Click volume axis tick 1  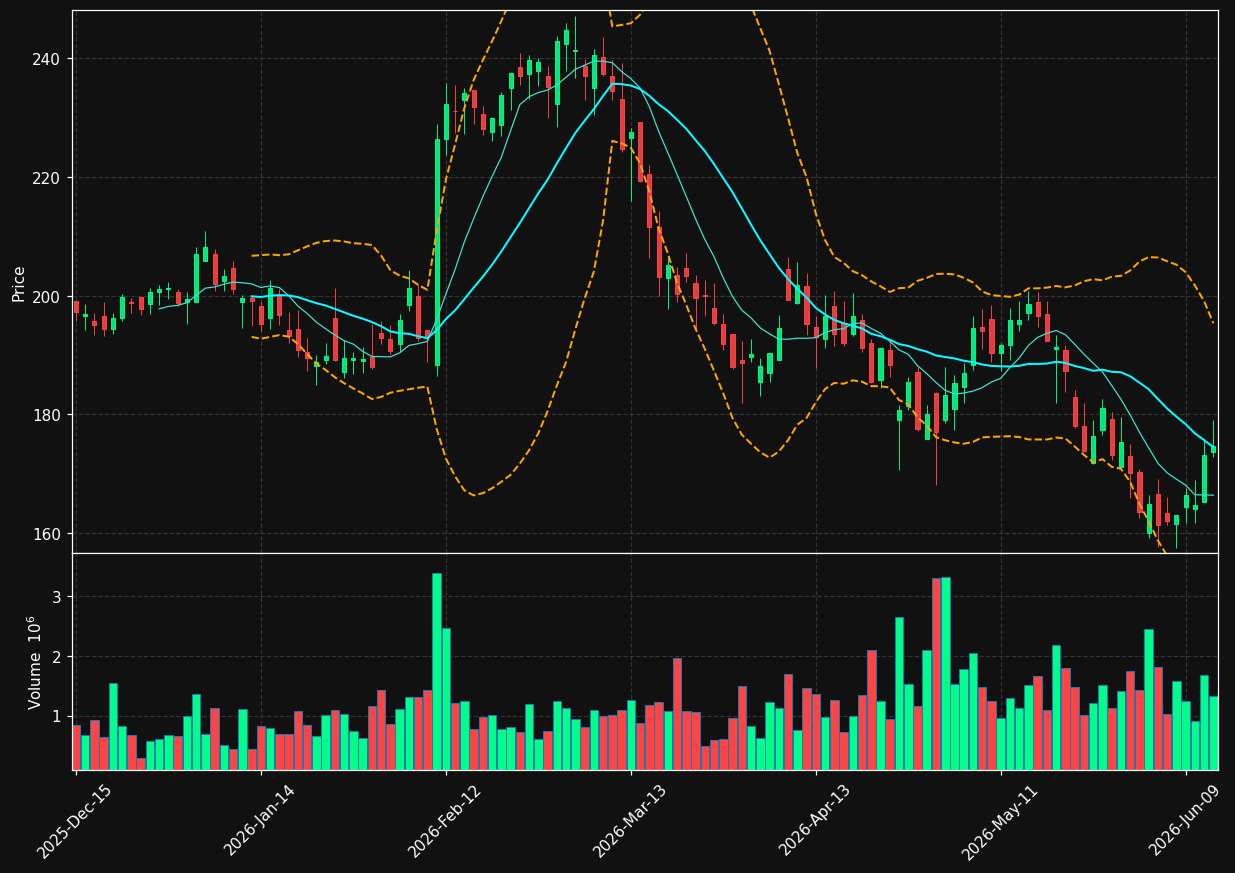(56, 717)
